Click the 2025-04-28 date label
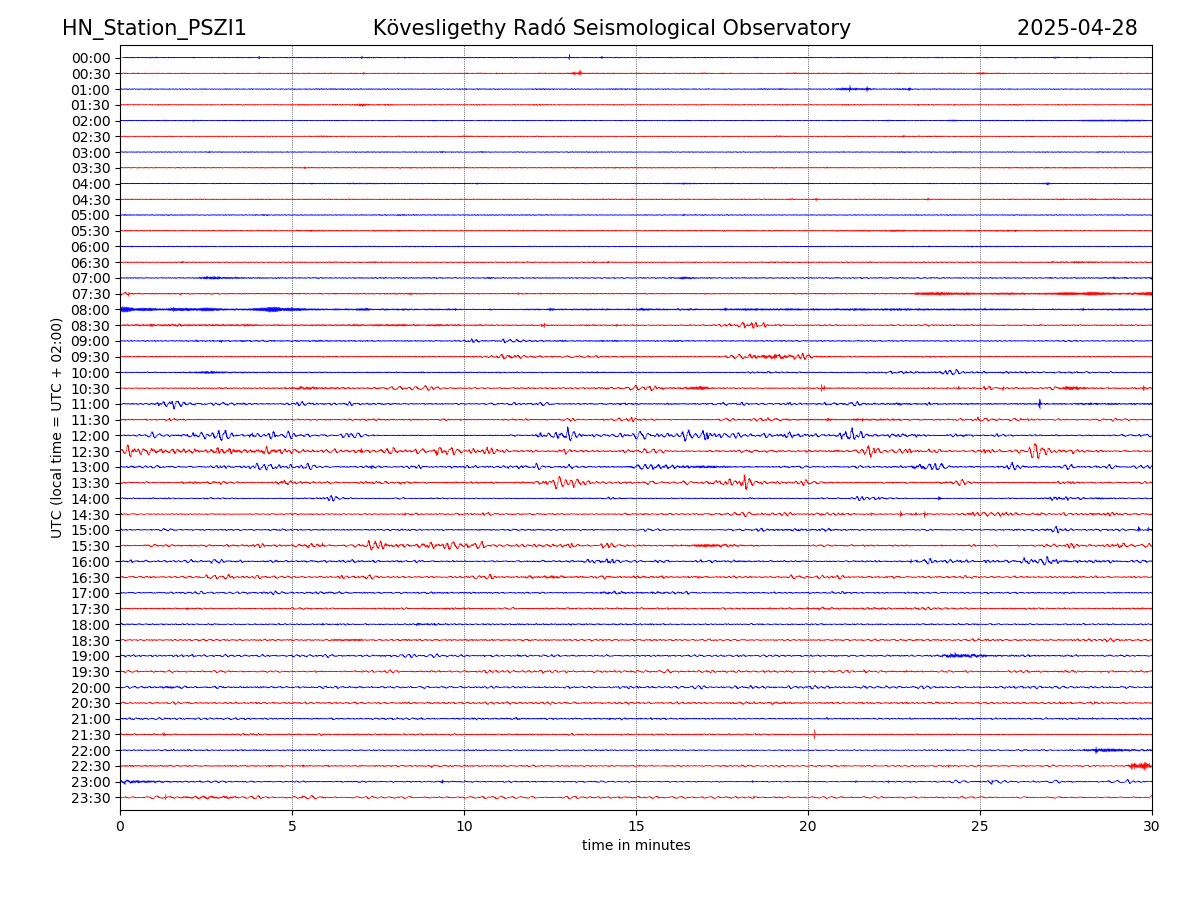 (x=1077, y=28)
